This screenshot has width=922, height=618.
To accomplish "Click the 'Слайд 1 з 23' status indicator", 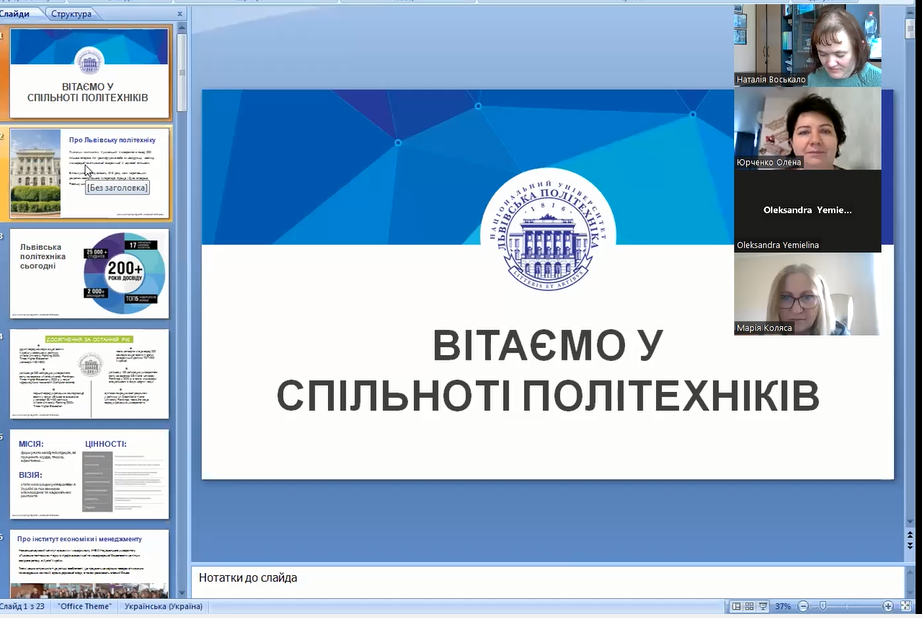I will click(22, 606).
